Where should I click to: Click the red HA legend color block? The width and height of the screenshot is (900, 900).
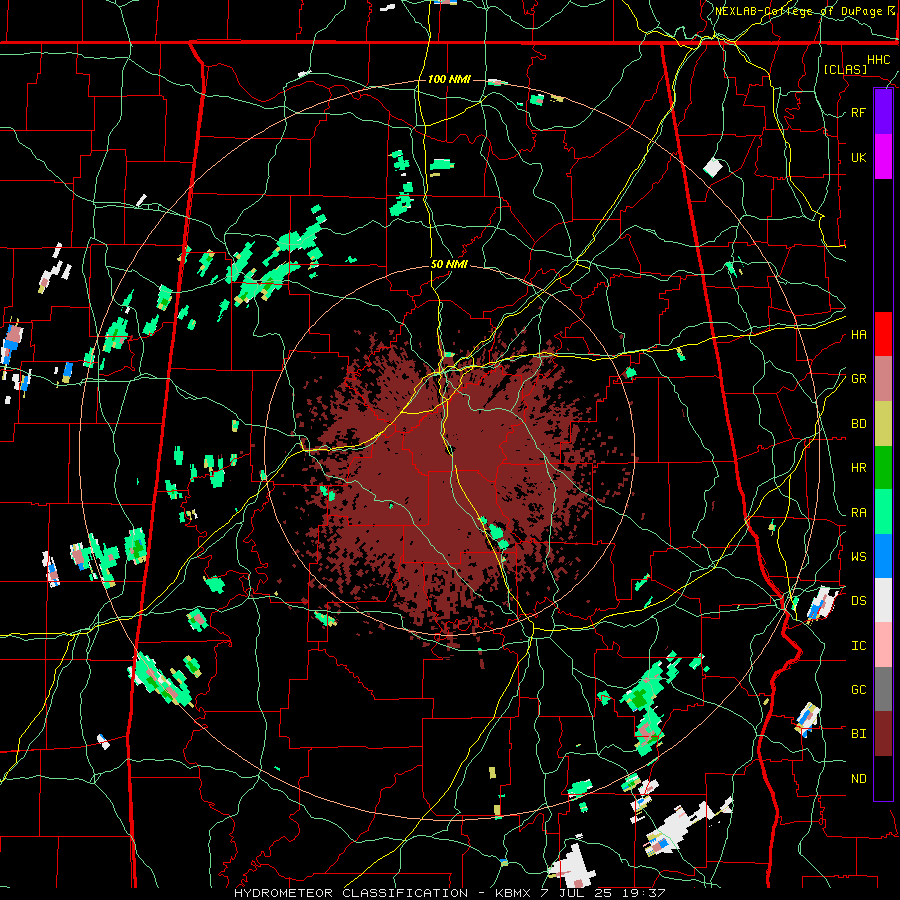click(883, 334)
